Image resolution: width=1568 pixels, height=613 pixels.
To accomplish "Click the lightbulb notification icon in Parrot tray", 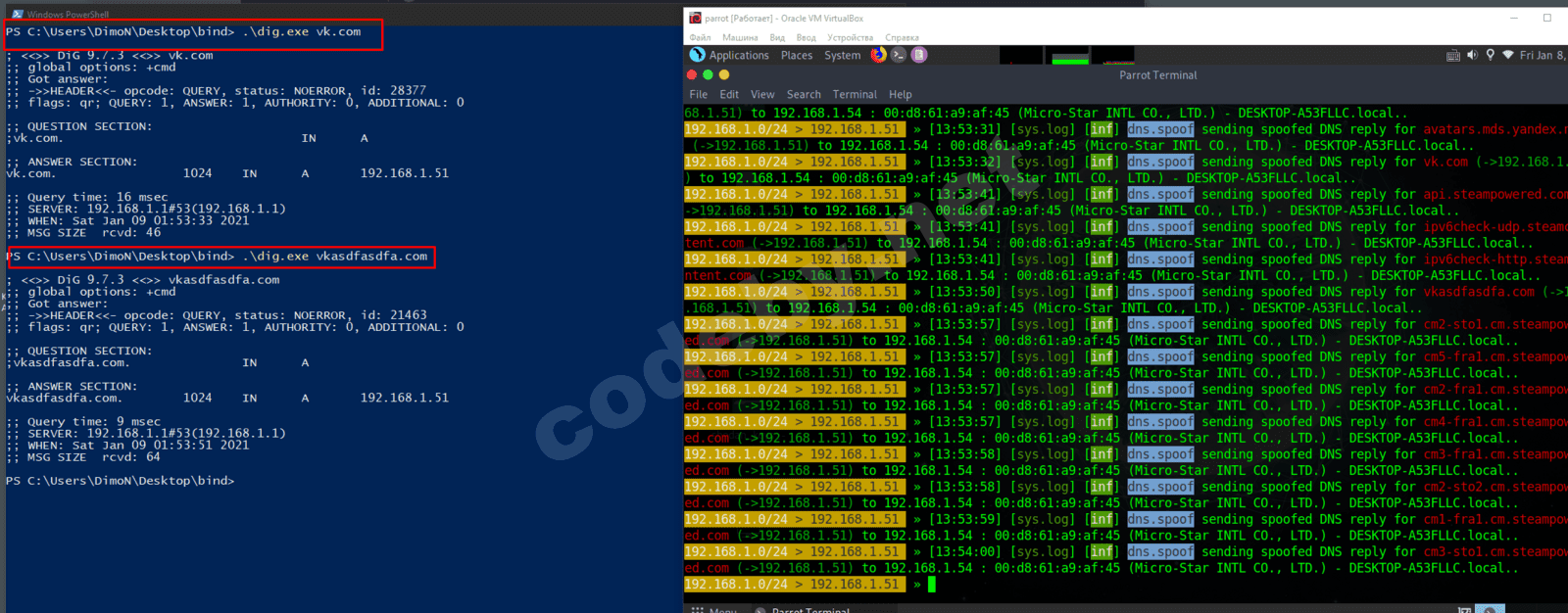I will pyautogui.click(x=1491, y=55).
